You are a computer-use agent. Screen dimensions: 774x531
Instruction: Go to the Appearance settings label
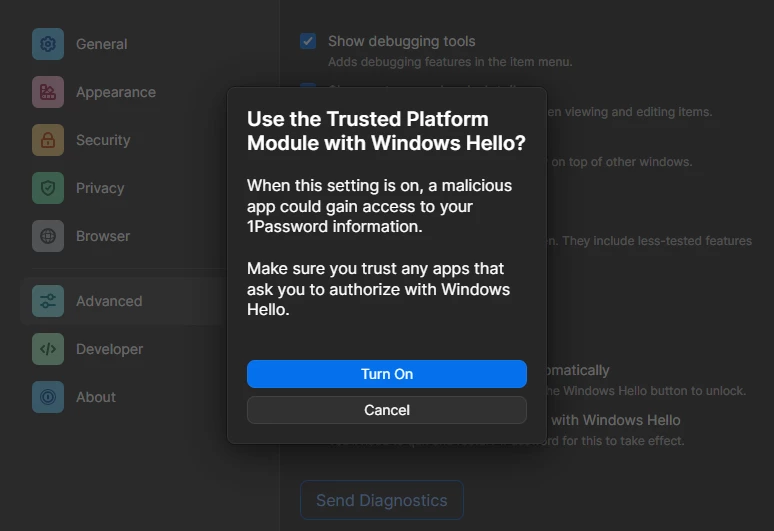click(116, 92)
